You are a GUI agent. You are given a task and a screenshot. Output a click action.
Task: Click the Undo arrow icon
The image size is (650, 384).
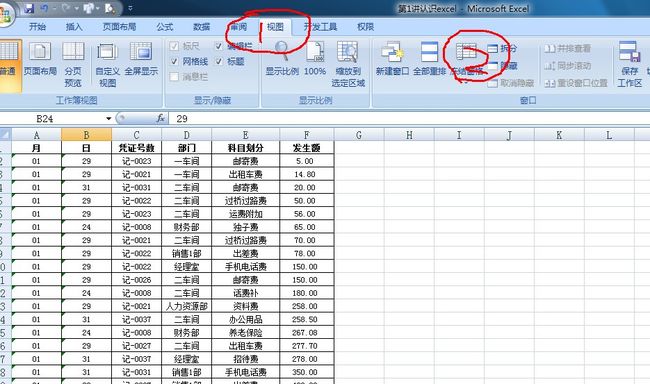click(44, 8)
